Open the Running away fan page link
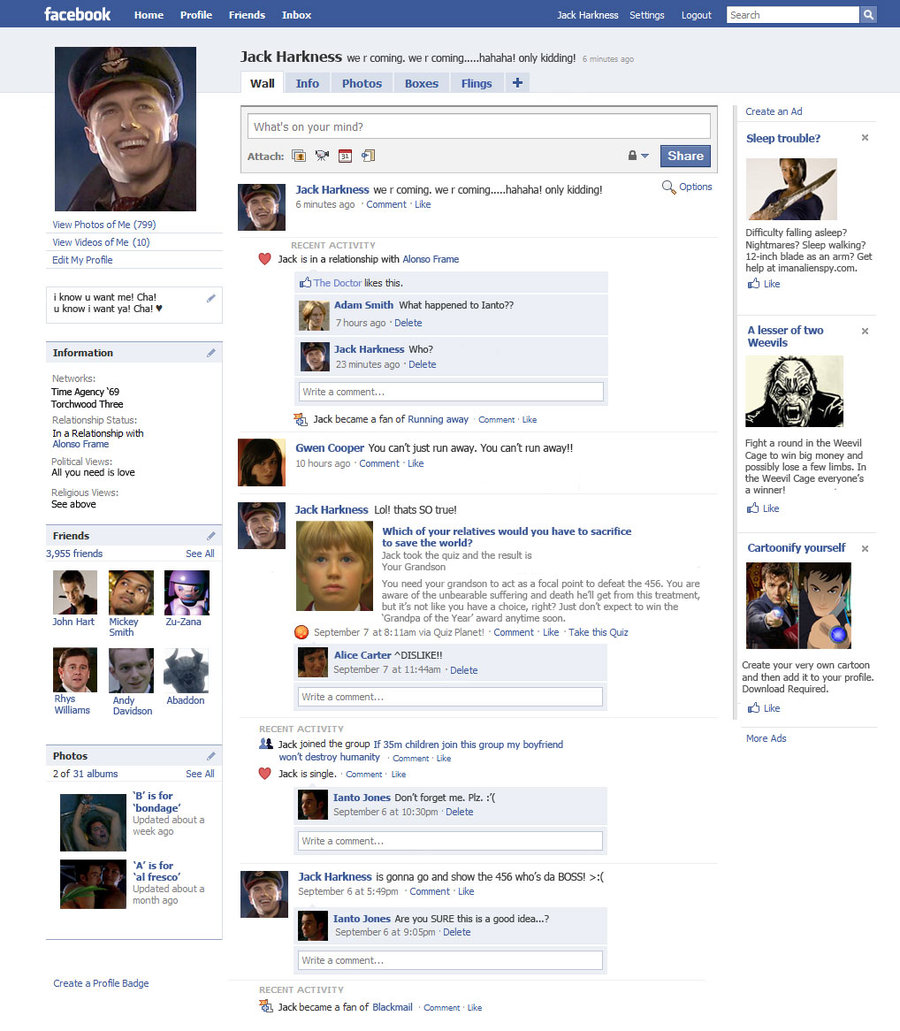The width and height of the screenshot is (900, 1031). pos(438,420)
